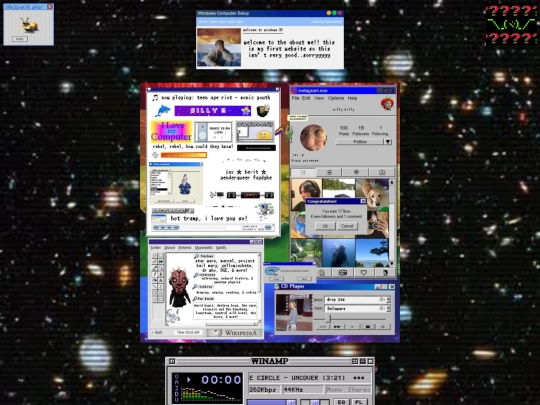Select the eraser tool in paint toolbox
The height and width of the screenshot is (405, 540).
155,262
